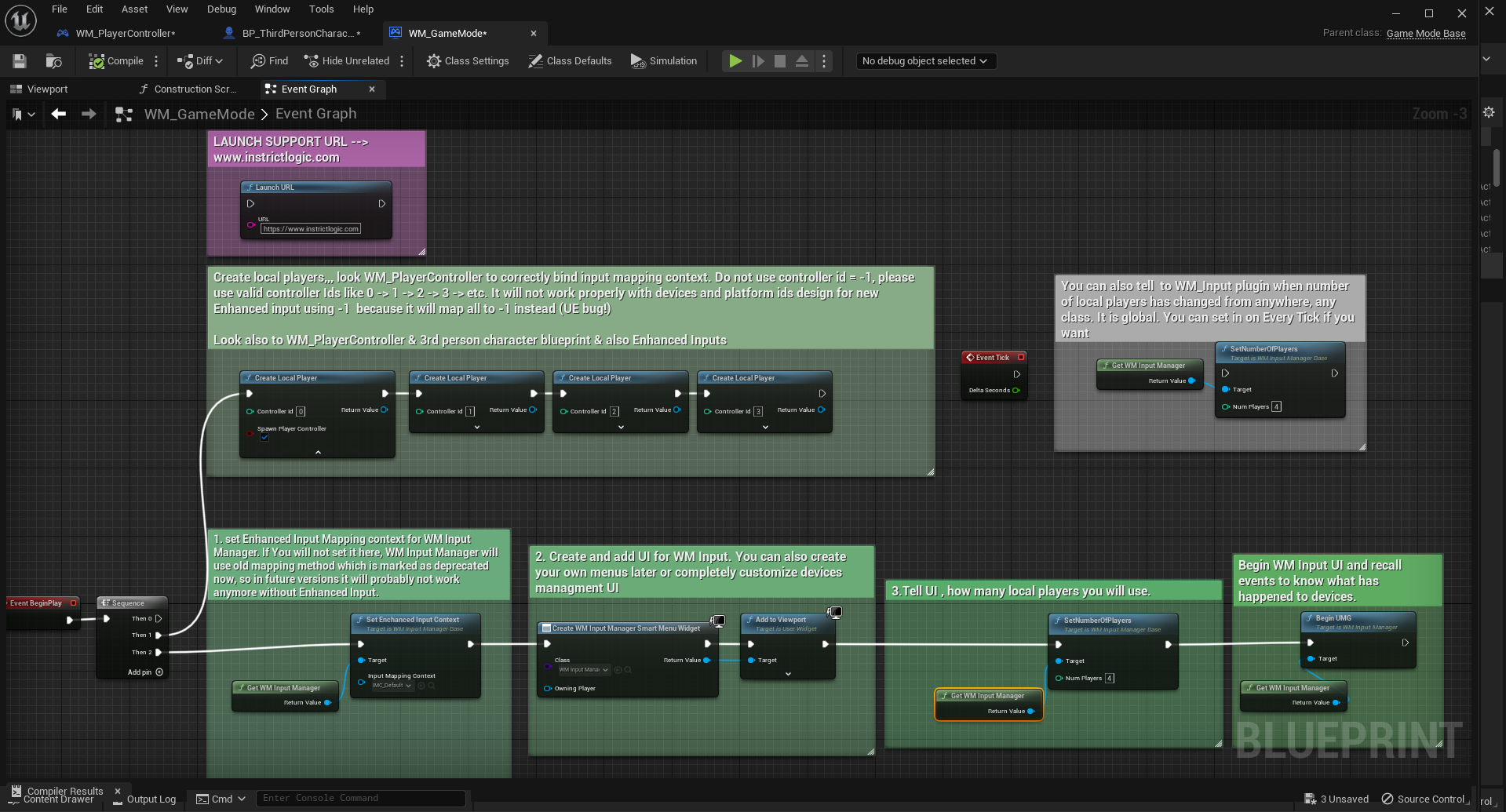Screen dimensions: 1506x812
Task: Click the Save icon in the toolbar
Action: [20, 61]
